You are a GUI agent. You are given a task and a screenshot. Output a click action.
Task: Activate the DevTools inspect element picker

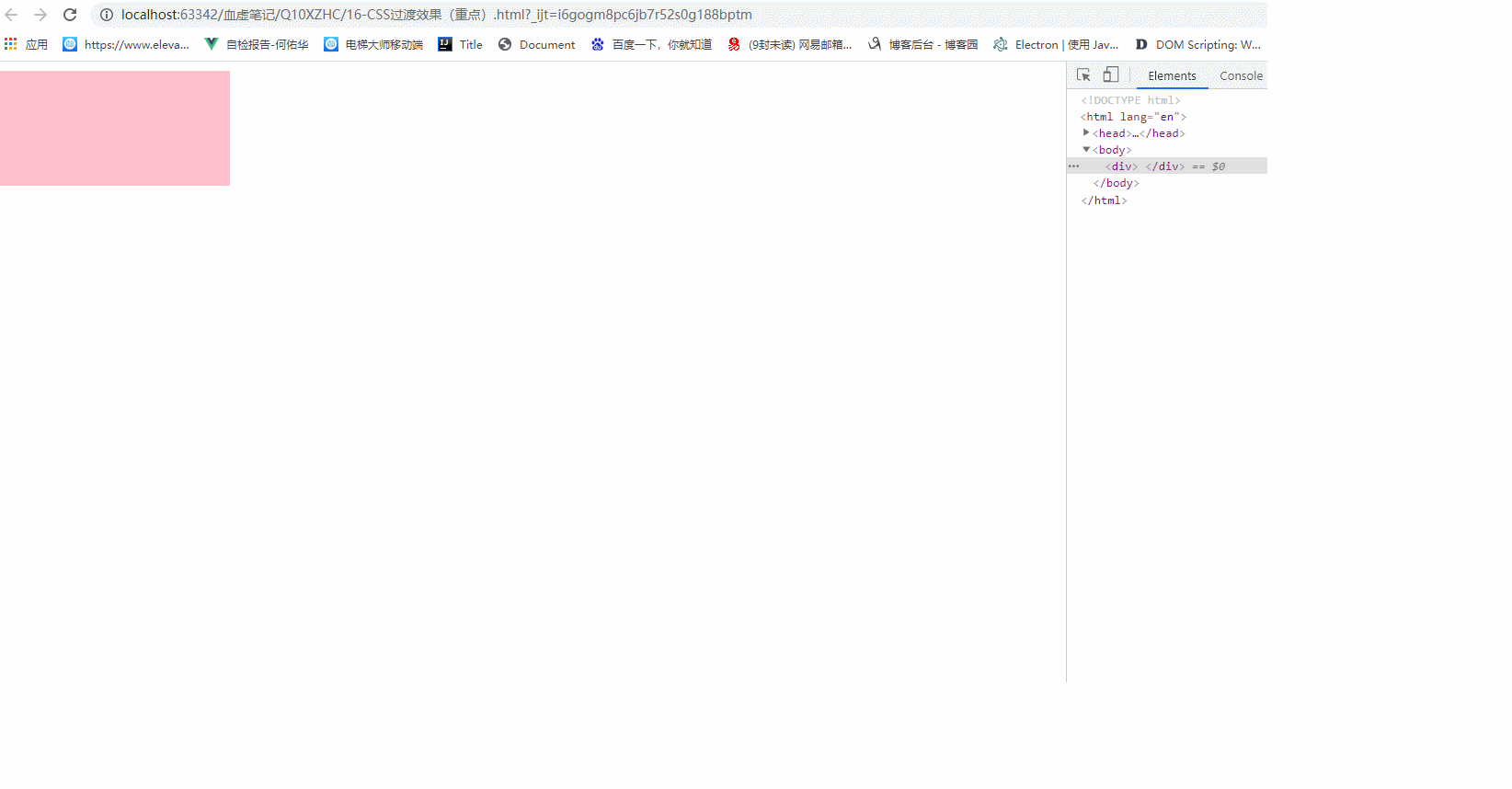click(x=1083, y=75)
